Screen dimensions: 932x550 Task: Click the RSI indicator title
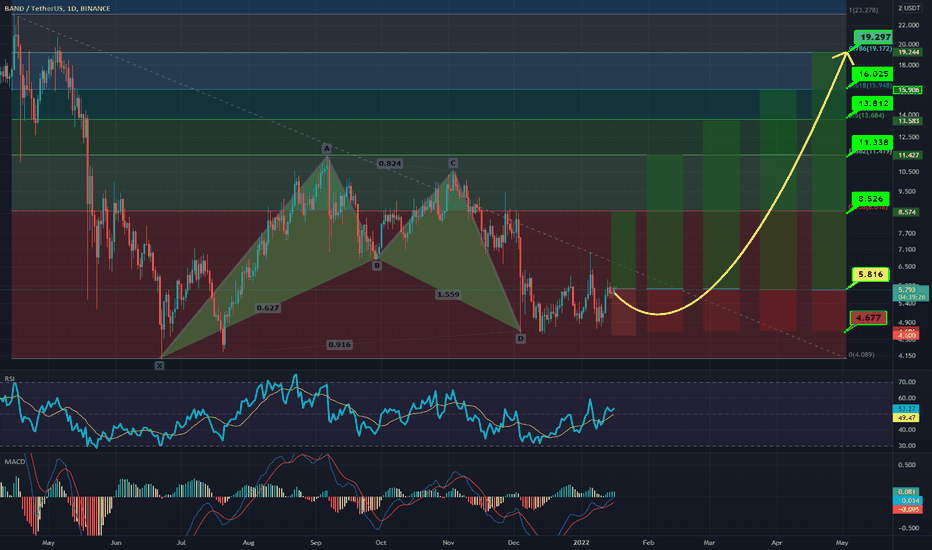pyautogui.click(x=10, y=379)
